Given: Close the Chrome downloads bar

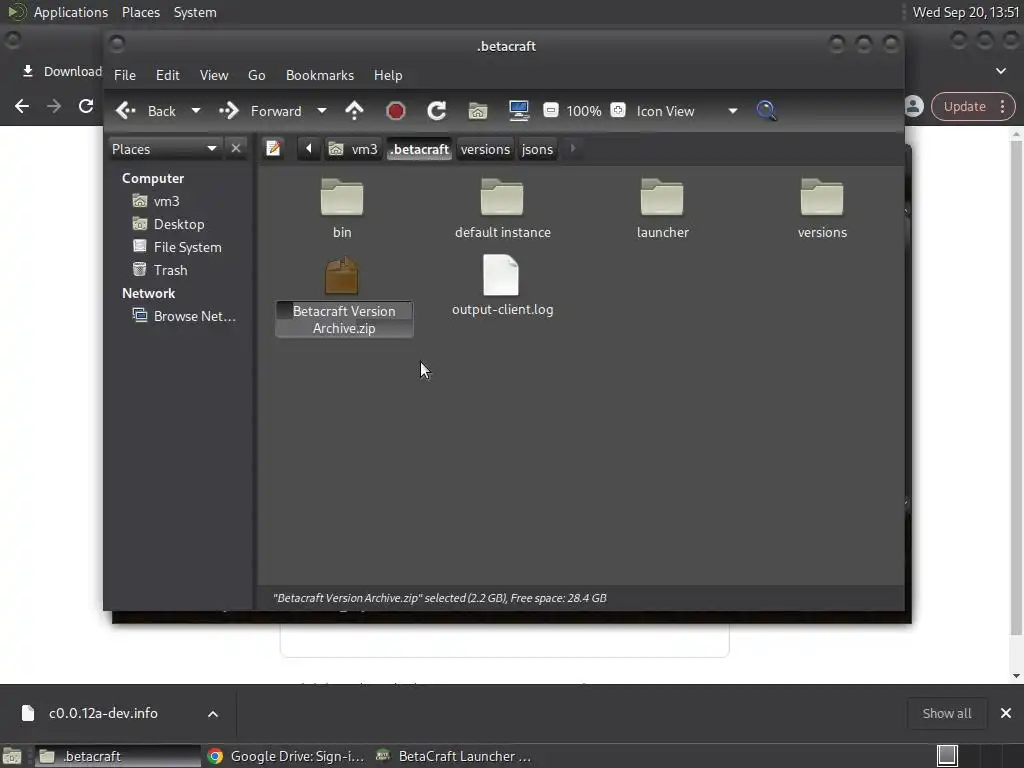Looking at the screenshot, I should [x=1006, y=713].
